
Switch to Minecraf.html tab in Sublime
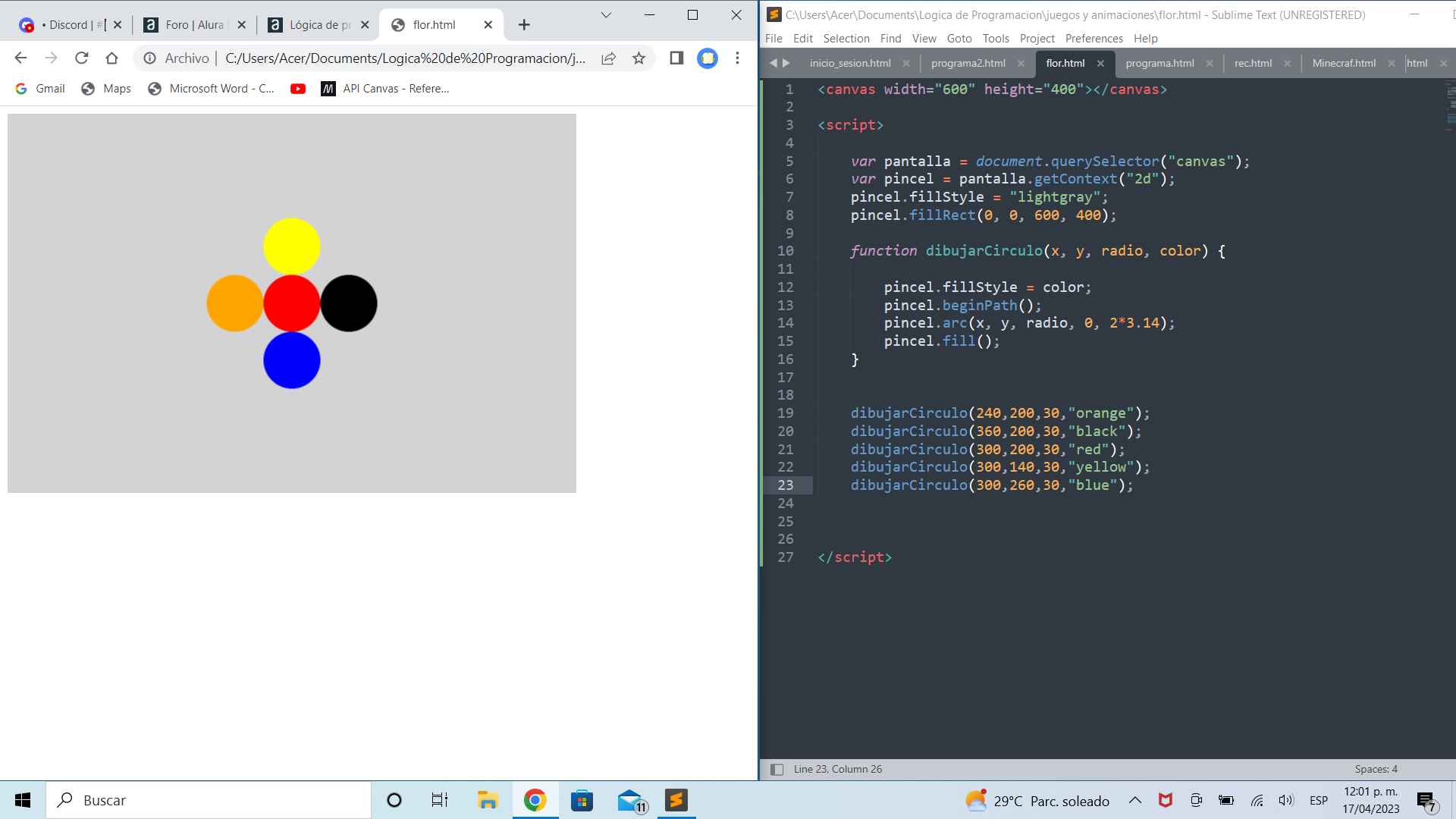click(1344, 64)
